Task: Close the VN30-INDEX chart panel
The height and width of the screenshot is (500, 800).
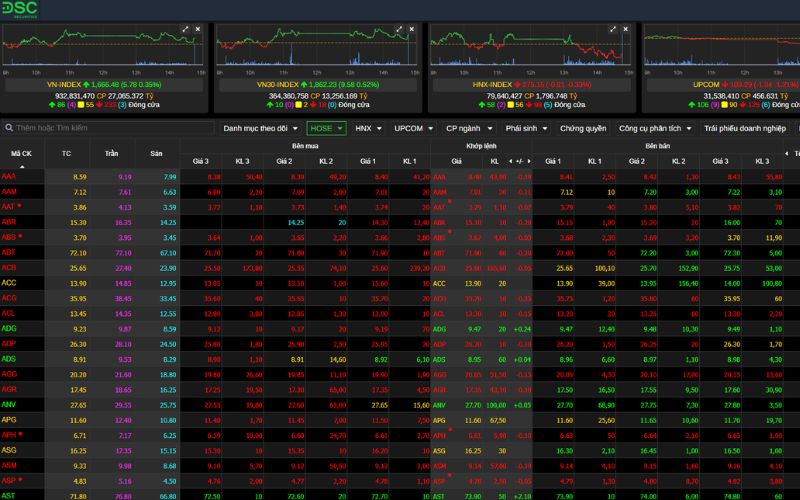Action: 412,30
